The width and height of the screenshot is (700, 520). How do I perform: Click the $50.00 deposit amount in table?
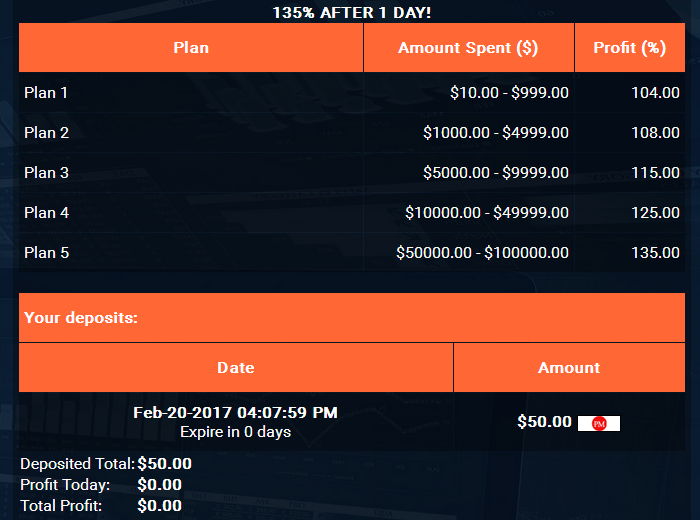(x=544, y=422)
